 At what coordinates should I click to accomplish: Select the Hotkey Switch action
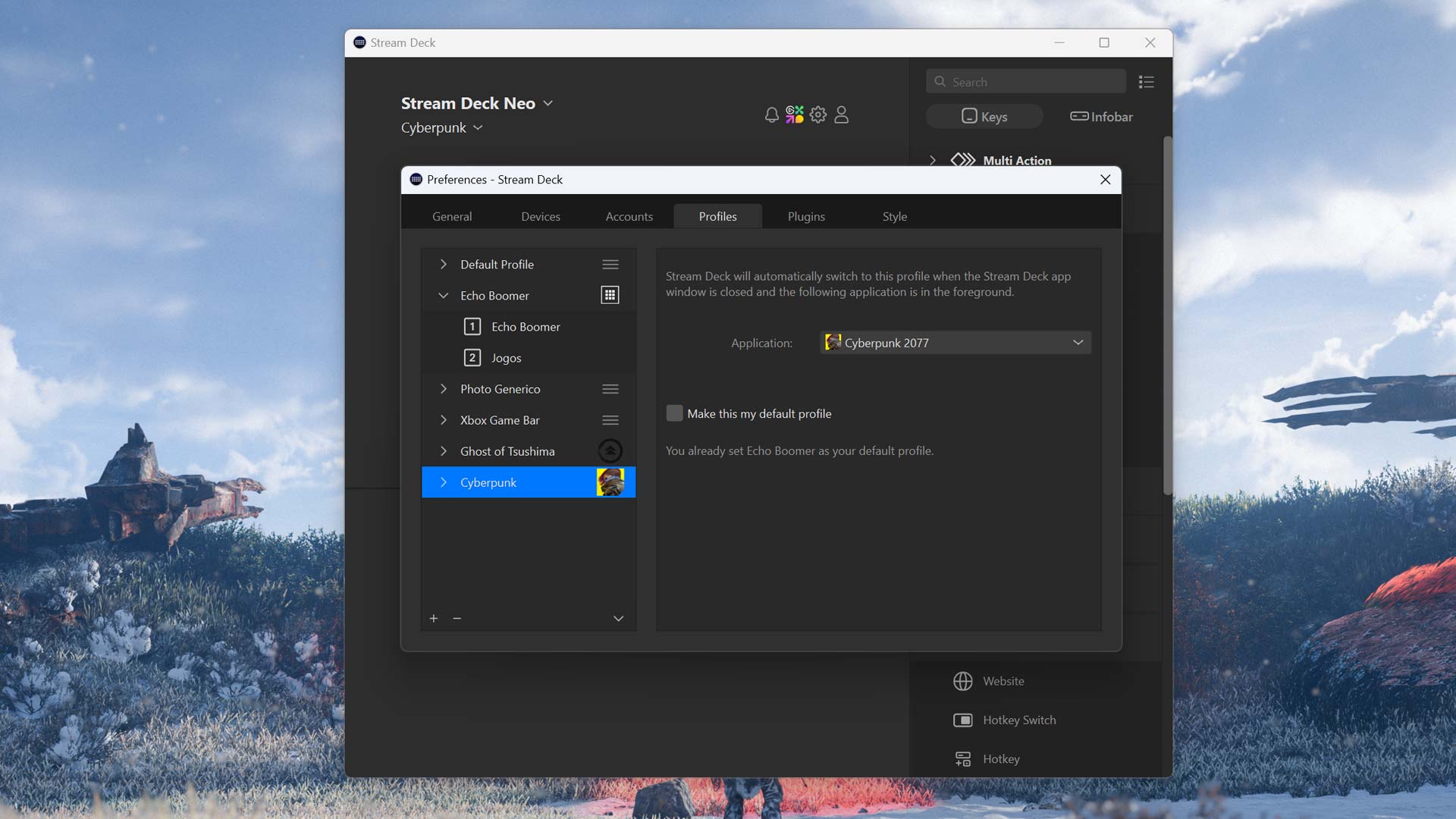pyautogui.click(x=1019, y=720)
